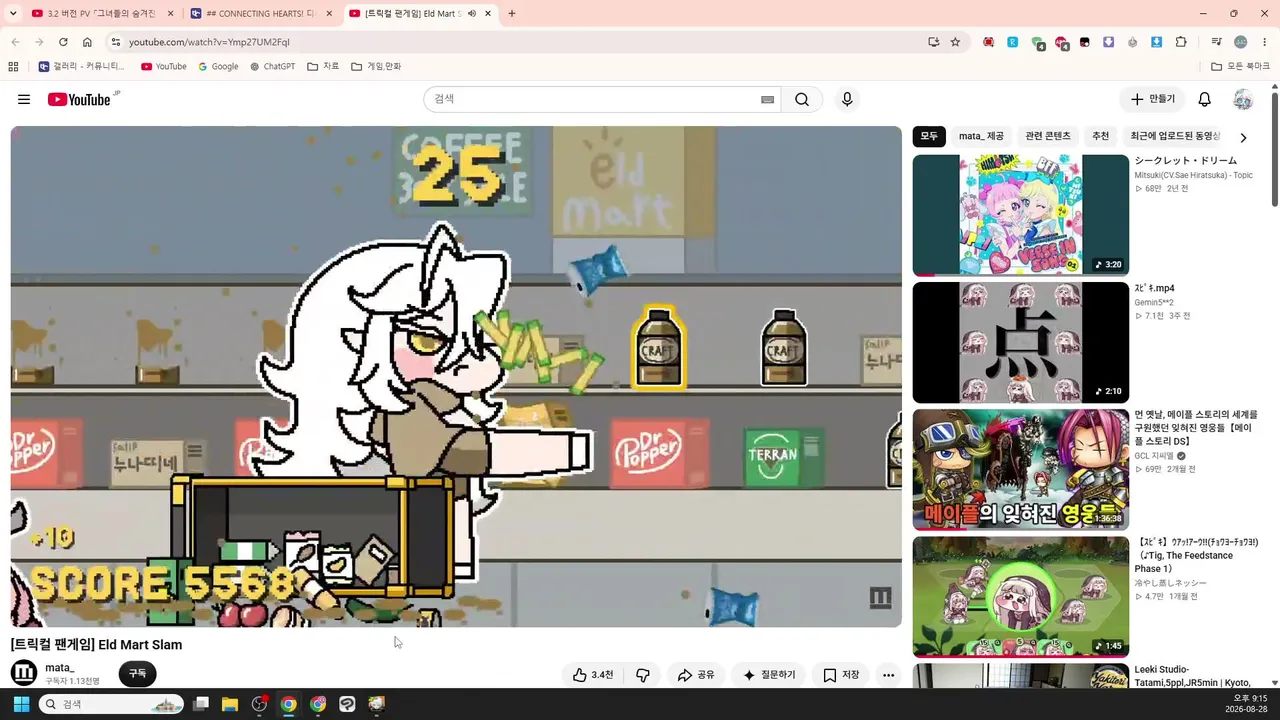Screen dimensions: 1280x720
Task: Open the 게임,만화 bookmarks folder
Action: 376,66
